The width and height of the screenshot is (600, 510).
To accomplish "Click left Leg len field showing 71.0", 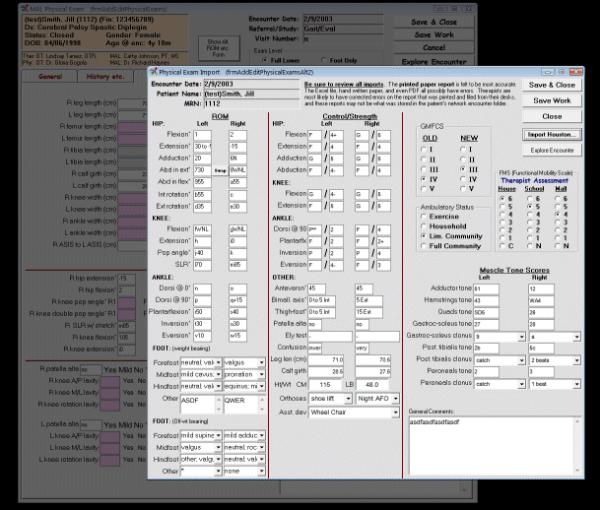I will [x=326, y=360].
